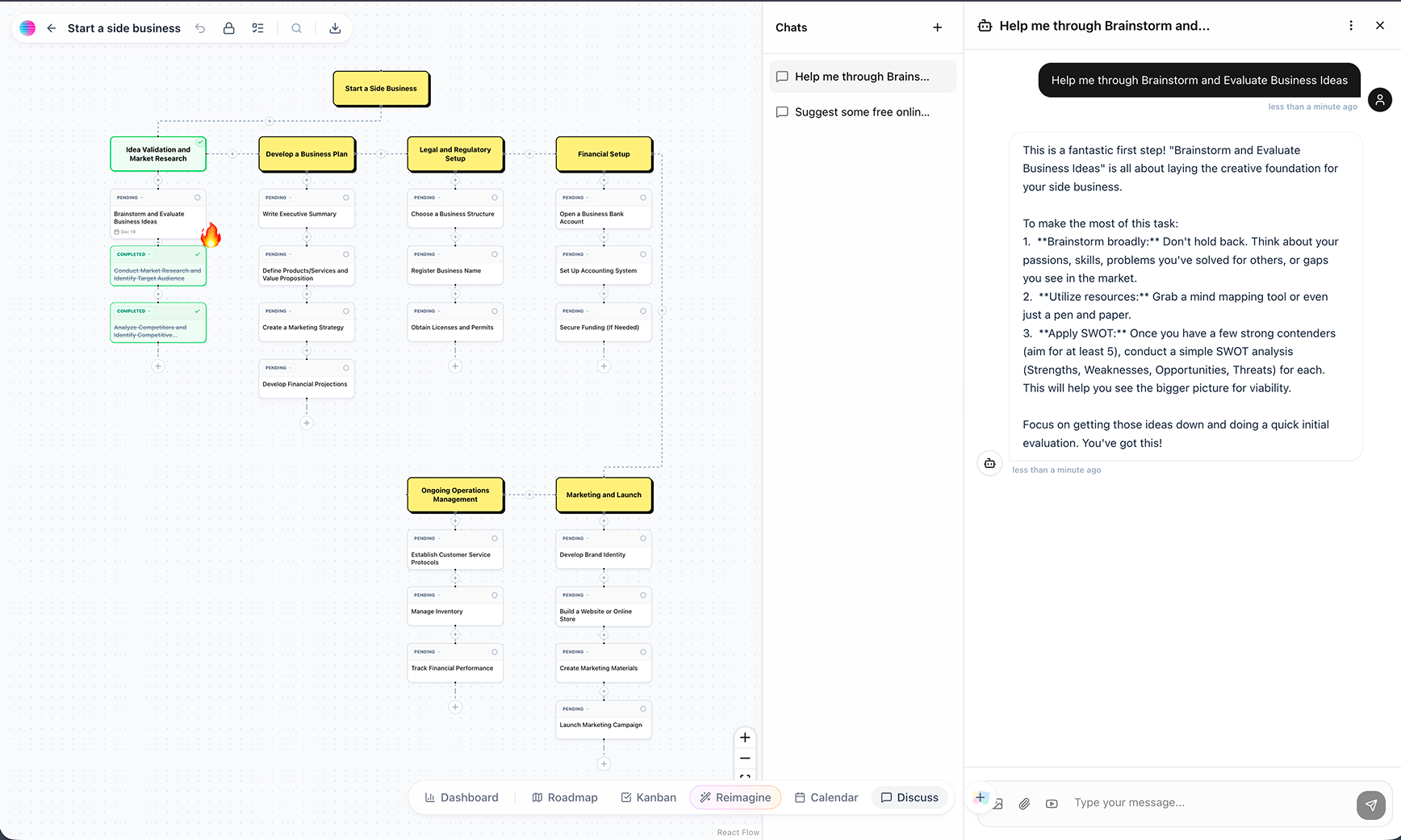Click the undo arrow icon in the toolbar
The width and height of the screenshot is (1401, 840).
pos(200,27)
